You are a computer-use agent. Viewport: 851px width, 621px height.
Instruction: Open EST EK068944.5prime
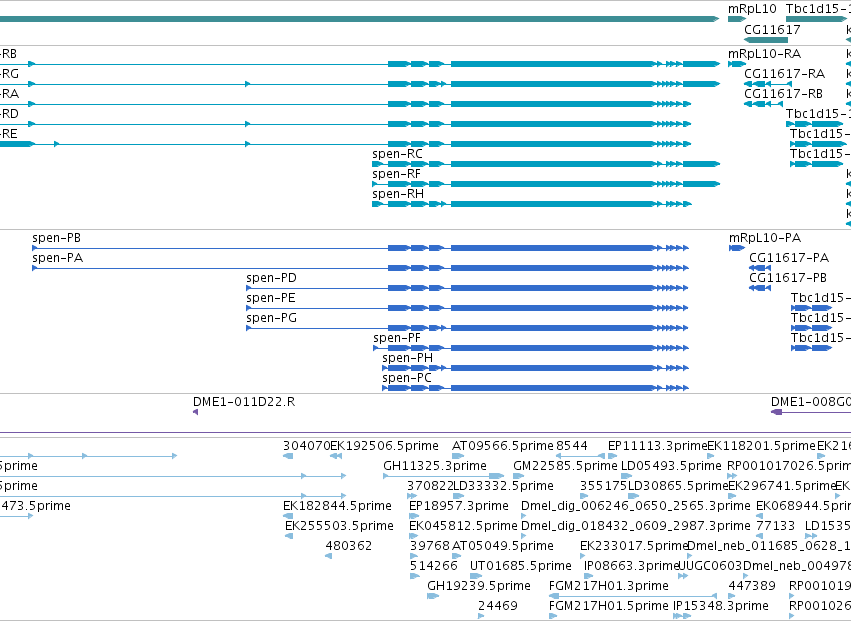tap(803, 507)
